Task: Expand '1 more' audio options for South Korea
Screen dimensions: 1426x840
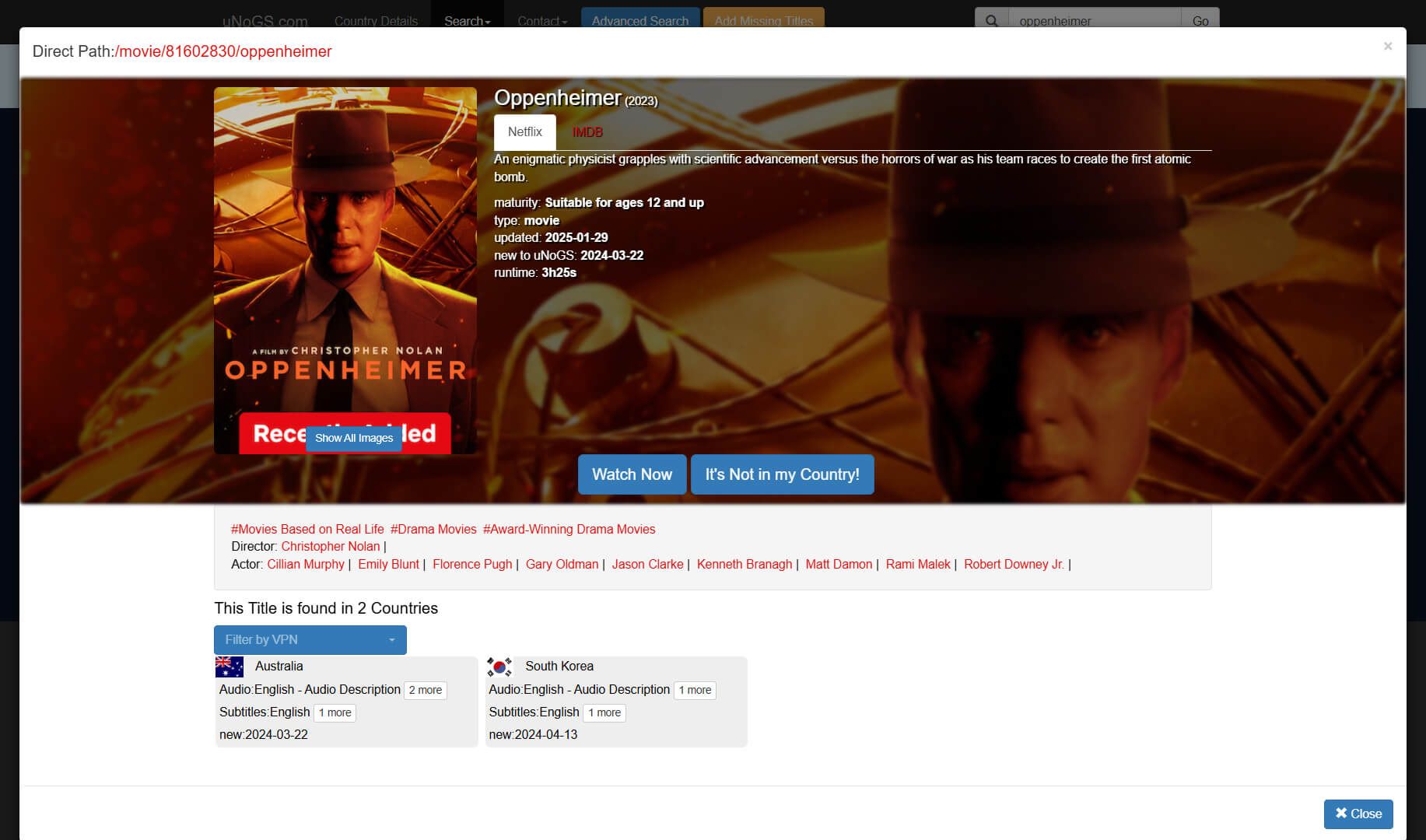Action: coord(695,690)
